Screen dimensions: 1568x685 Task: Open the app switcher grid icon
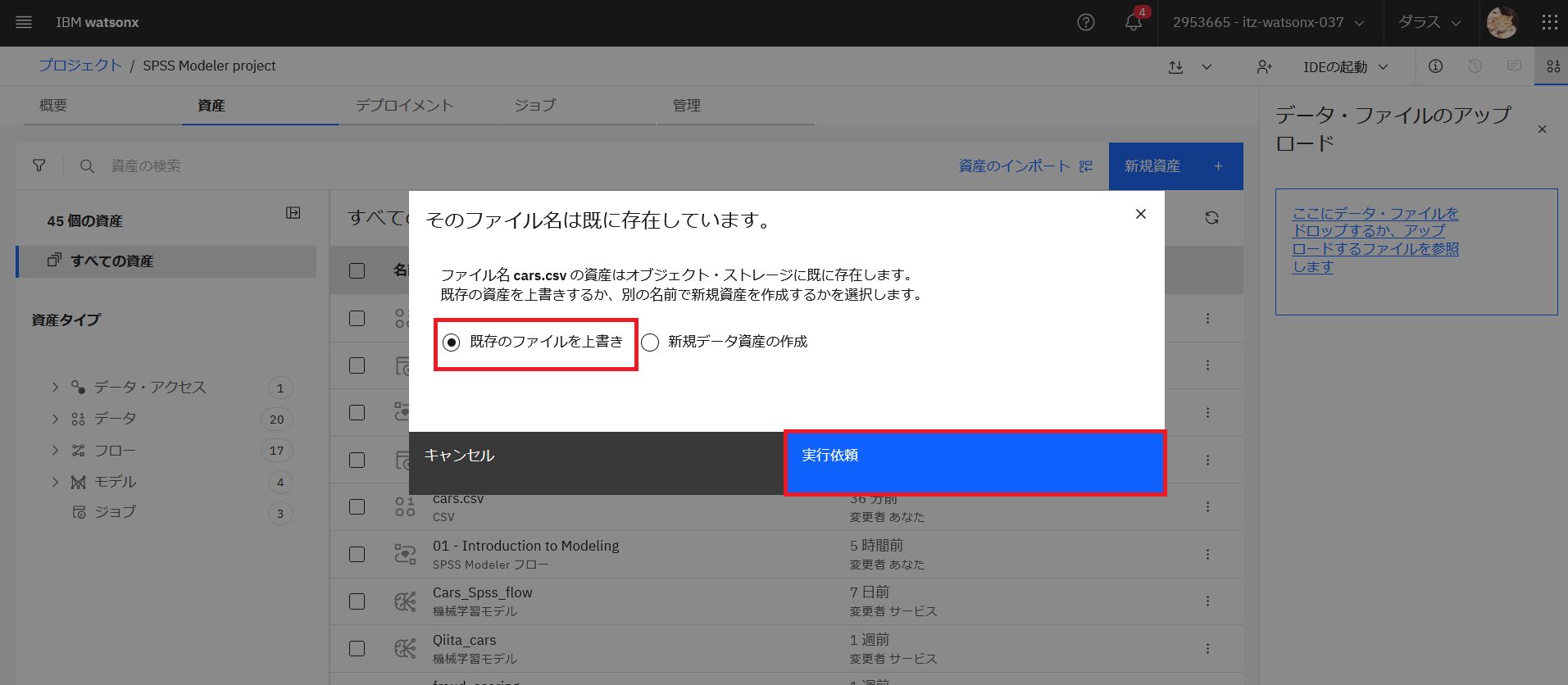click(1549, 22)
